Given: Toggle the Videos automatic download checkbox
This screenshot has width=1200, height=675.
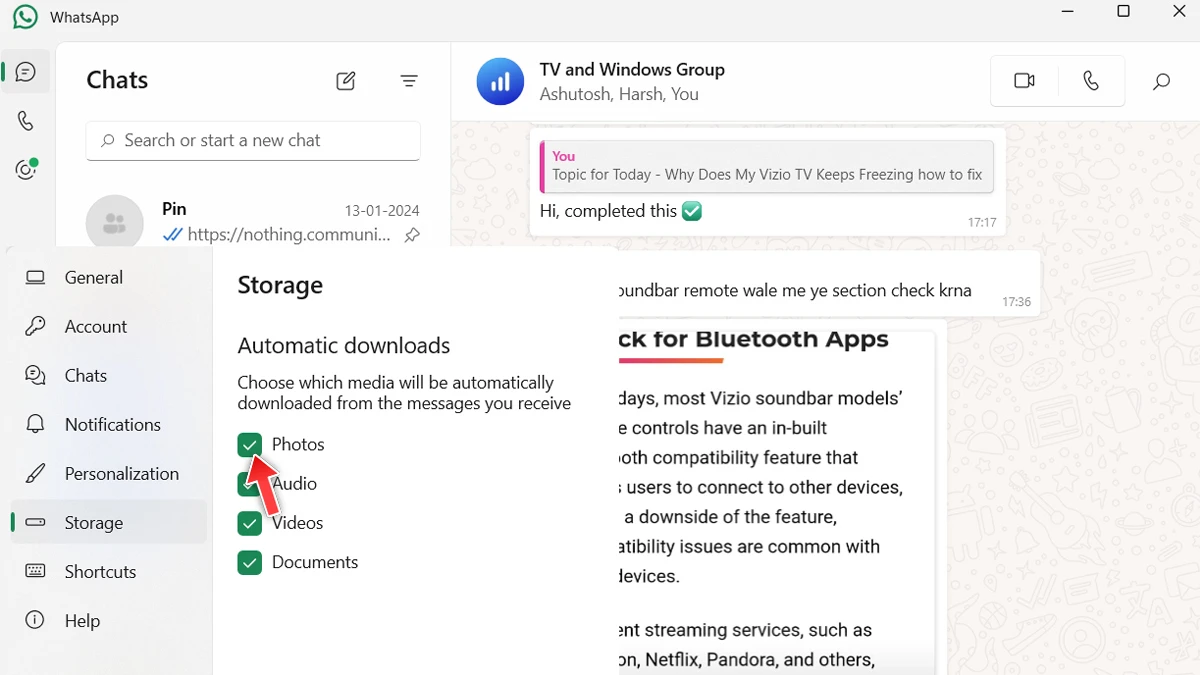Looking at the screenshot, I should [x=250, y=523].
